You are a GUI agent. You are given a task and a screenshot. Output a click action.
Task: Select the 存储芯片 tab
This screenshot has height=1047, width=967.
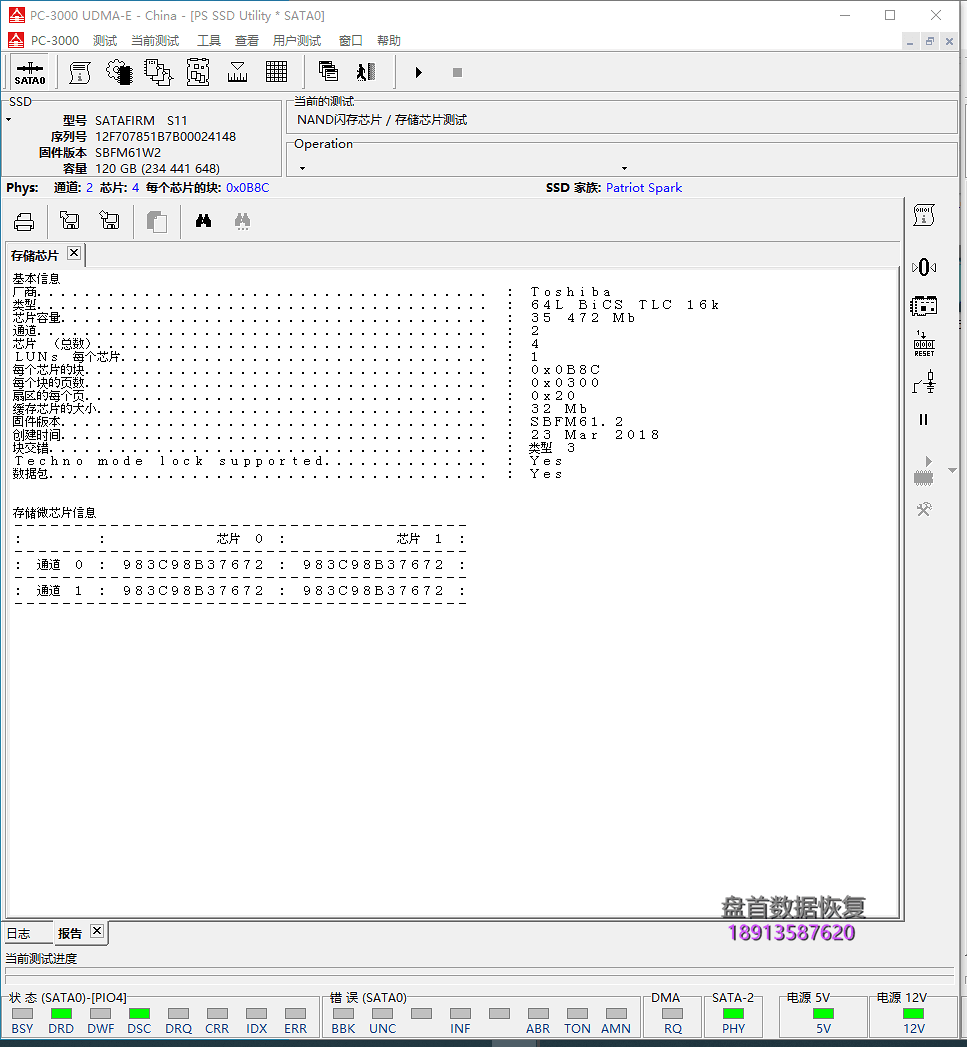[x=35, y=256]
